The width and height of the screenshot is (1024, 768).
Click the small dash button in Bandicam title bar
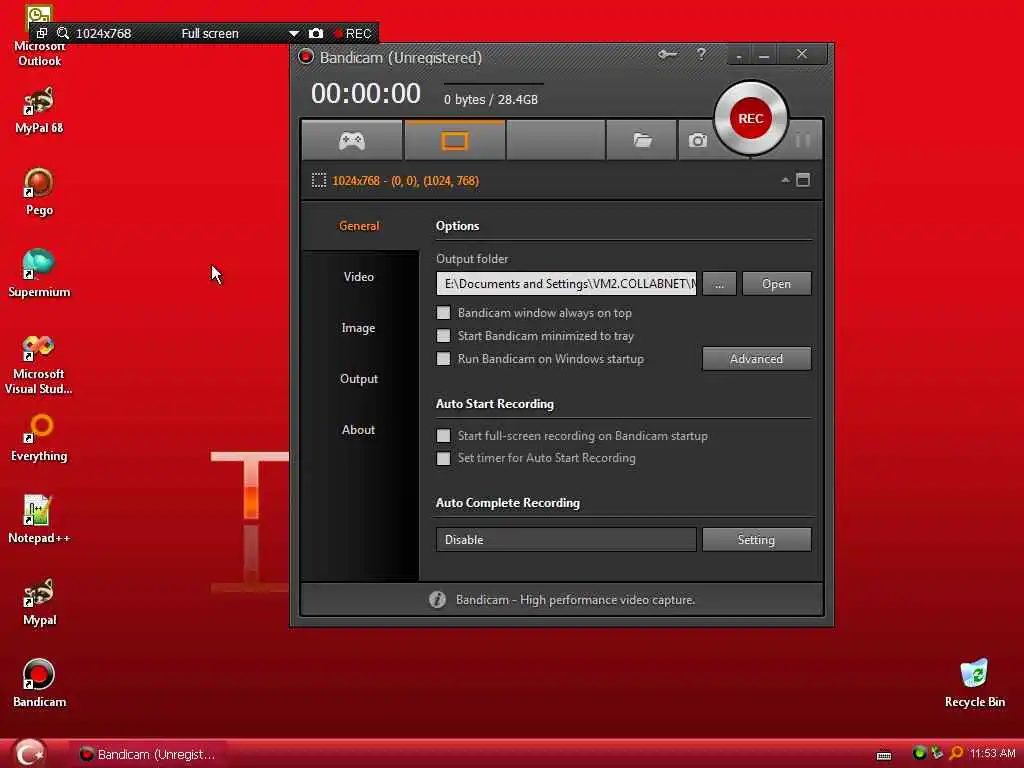point(739,56)
